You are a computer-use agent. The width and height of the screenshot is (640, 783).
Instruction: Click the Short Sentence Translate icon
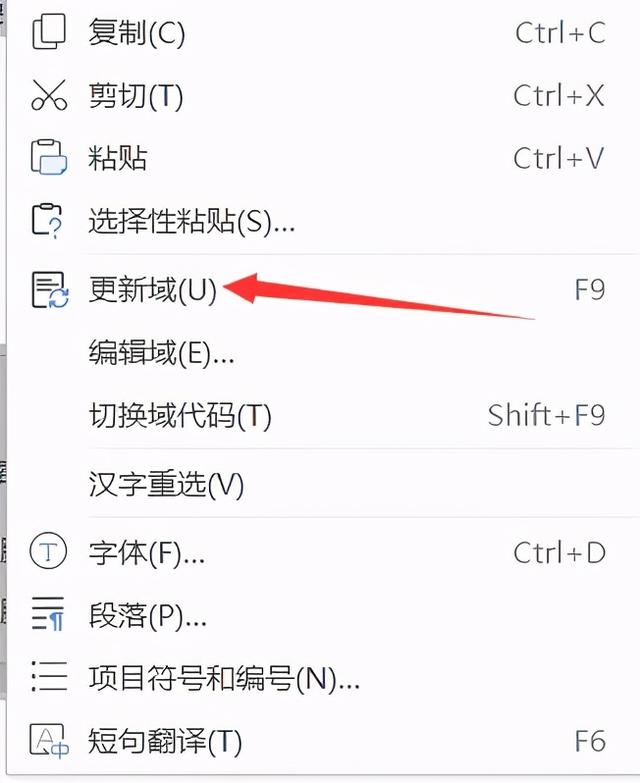49,741
